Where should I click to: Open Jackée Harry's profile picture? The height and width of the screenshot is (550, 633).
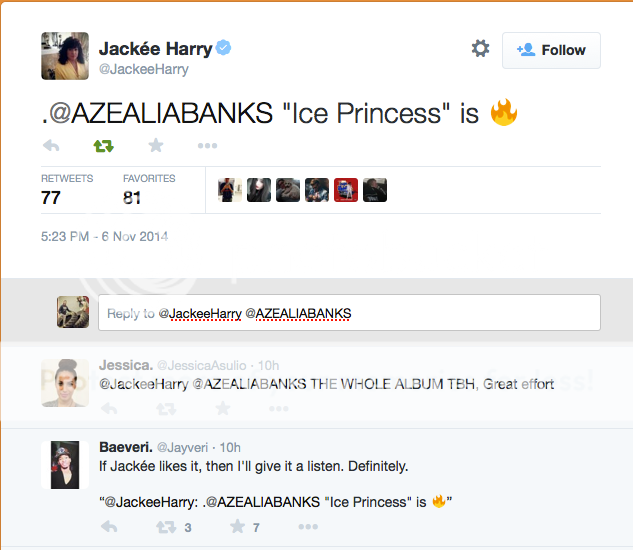click(63, 55)
